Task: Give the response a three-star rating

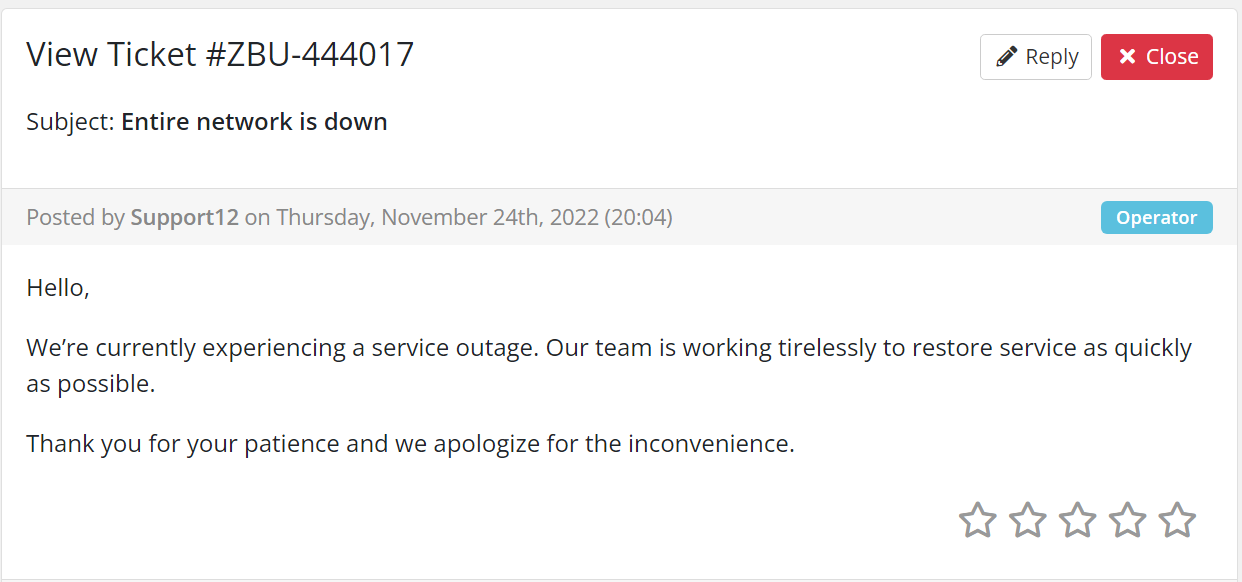Action: click(x=1078, y=520)
